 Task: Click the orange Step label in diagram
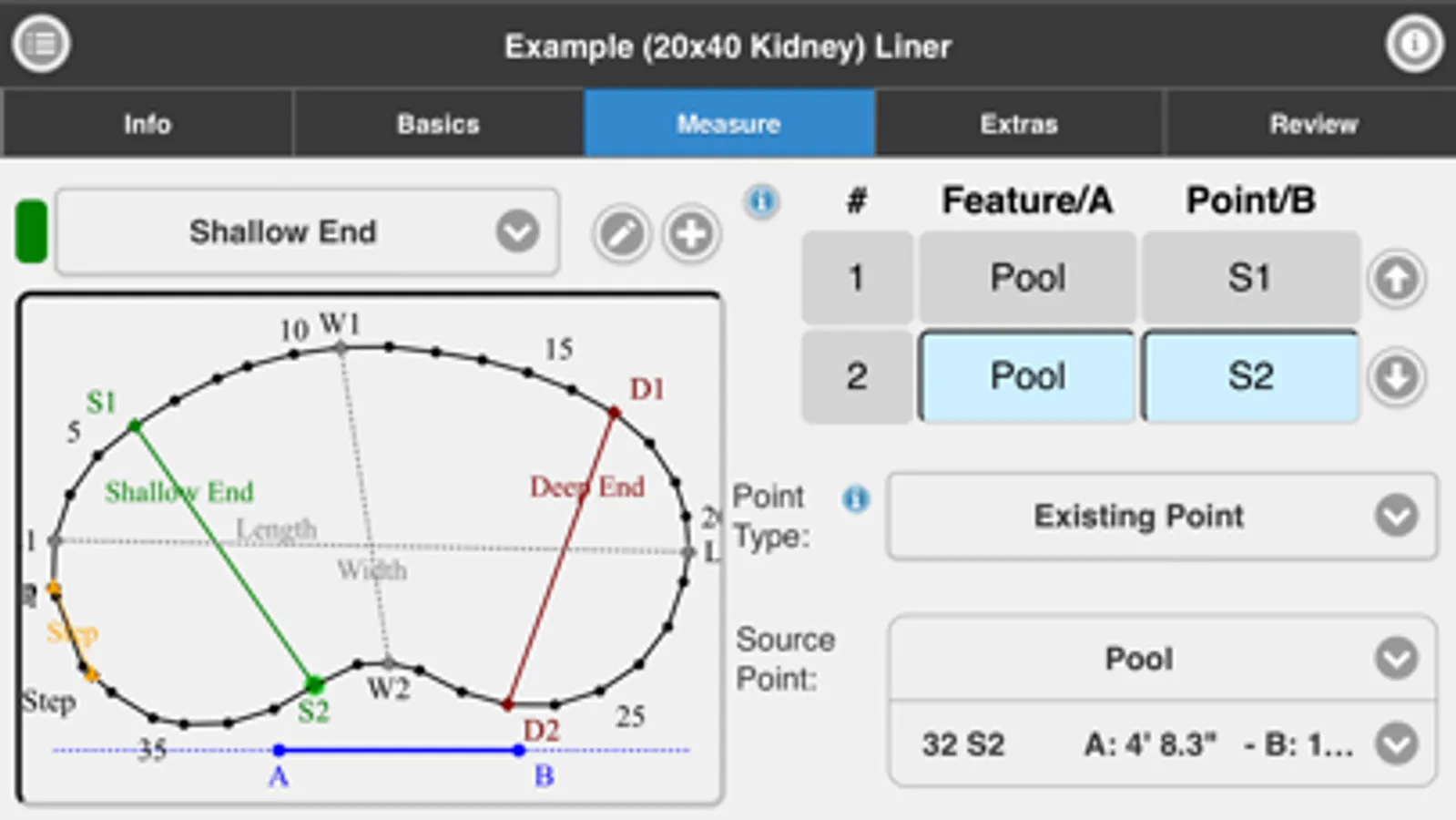[x=72, y=632]
